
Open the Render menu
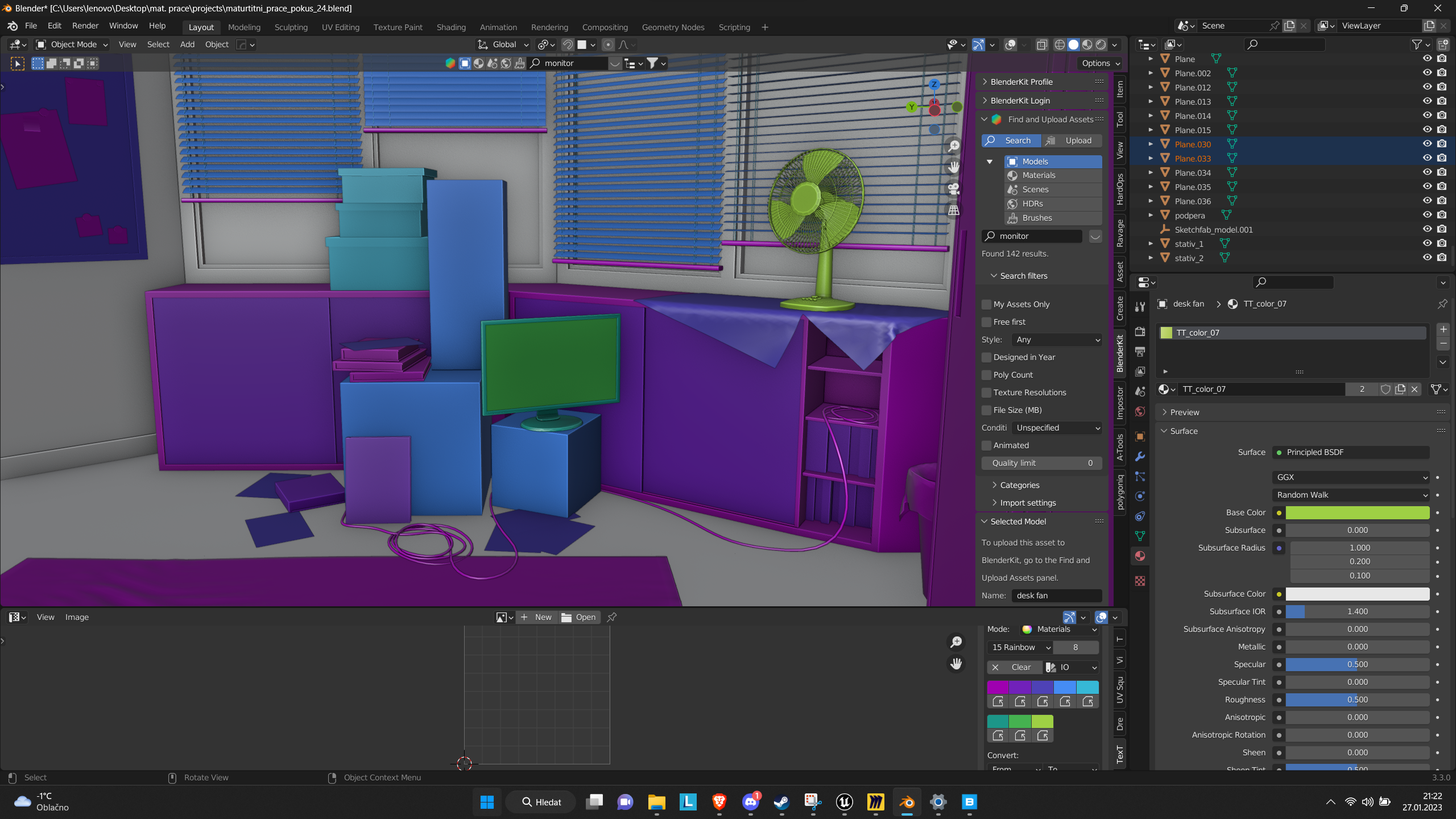click(85, 26)
